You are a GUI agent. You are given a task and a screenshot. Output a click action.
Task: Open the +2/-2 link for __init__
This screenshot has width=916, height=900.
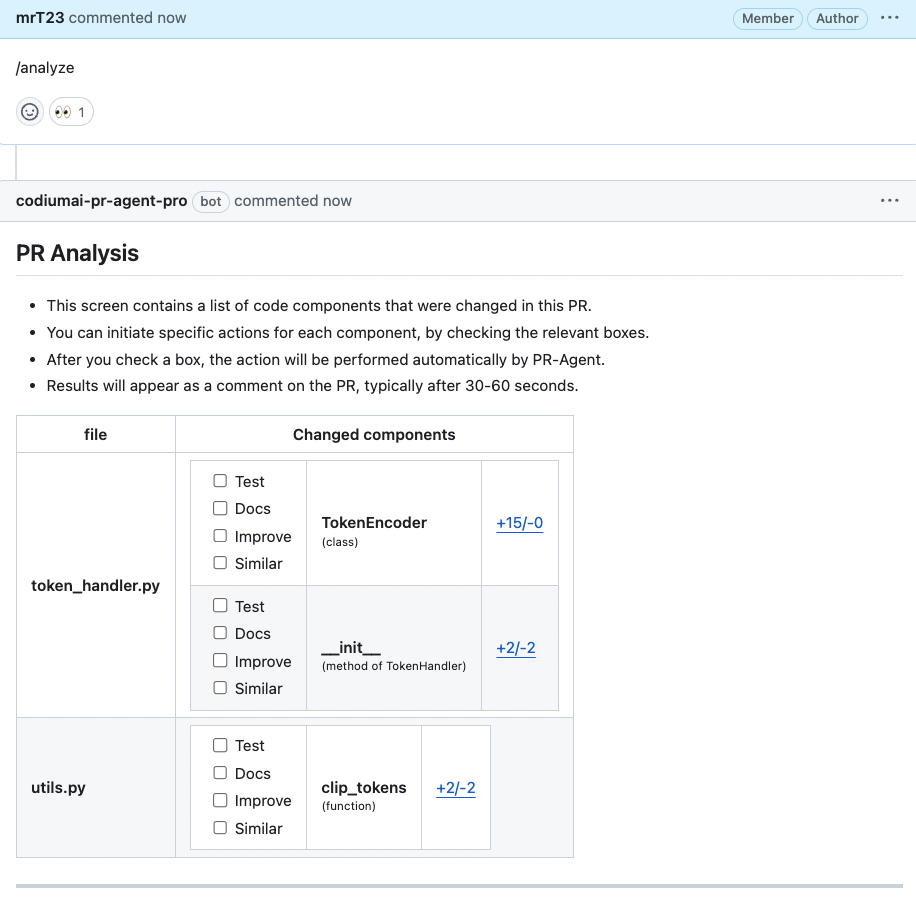[x=515, y=648]
